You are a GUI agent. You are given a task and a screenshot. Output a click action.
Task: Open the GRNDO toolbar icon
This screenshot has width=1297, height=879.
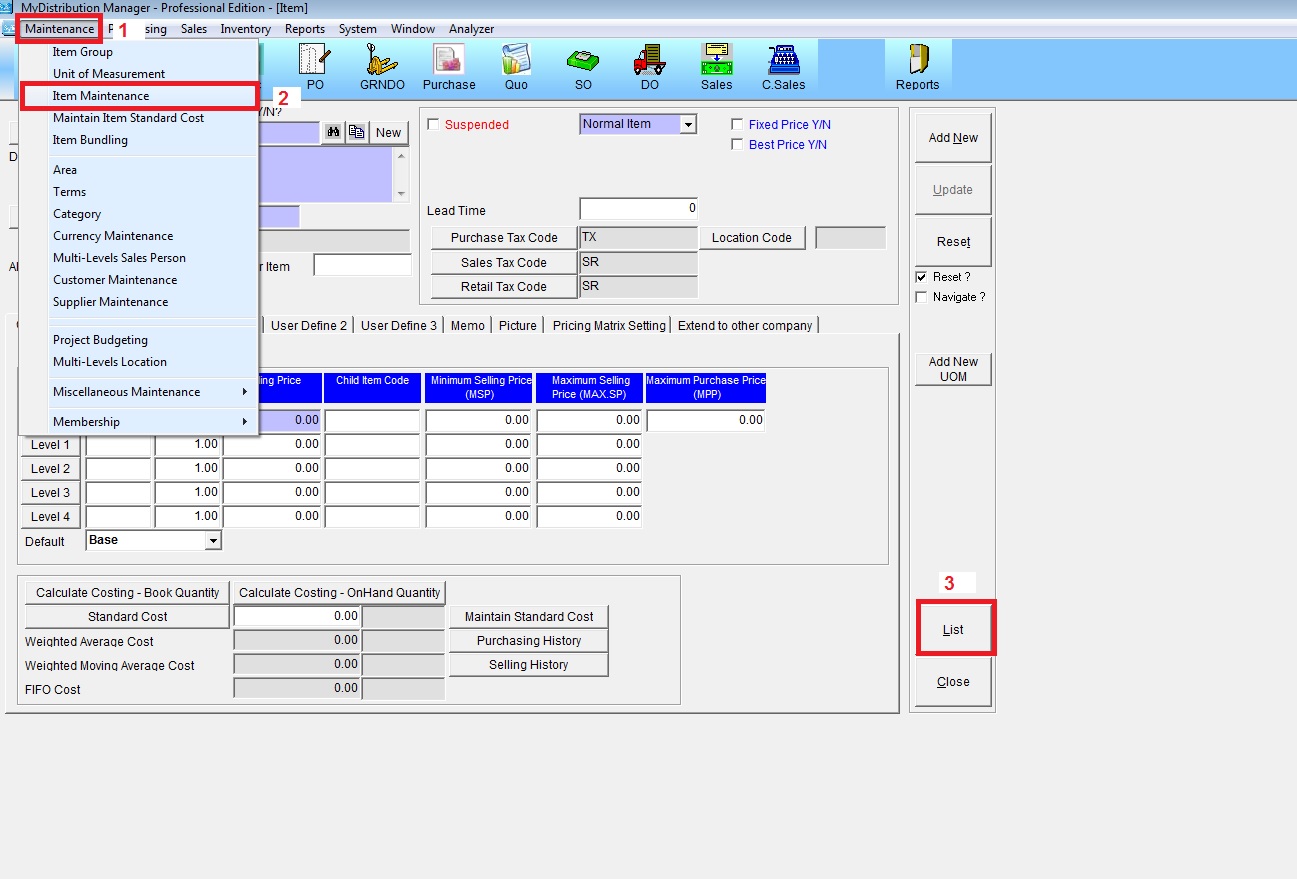[x=382, y=66]
